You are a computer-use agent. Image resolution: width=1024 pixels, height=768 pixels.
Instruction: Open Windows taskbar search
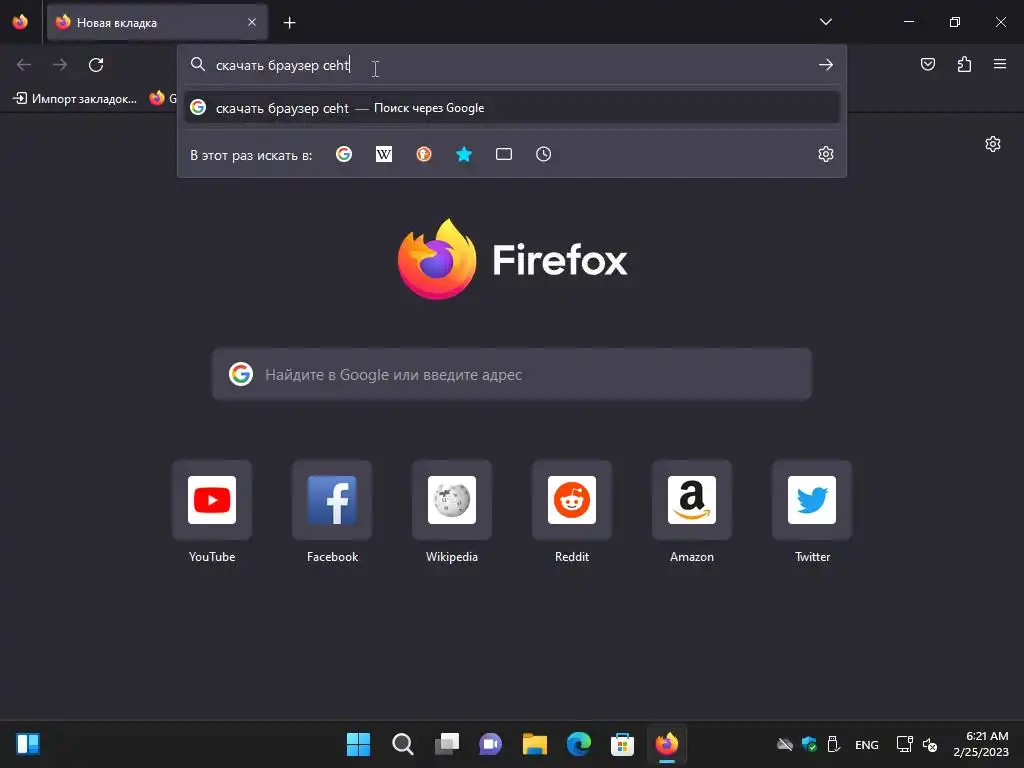[x=402, y=744]
